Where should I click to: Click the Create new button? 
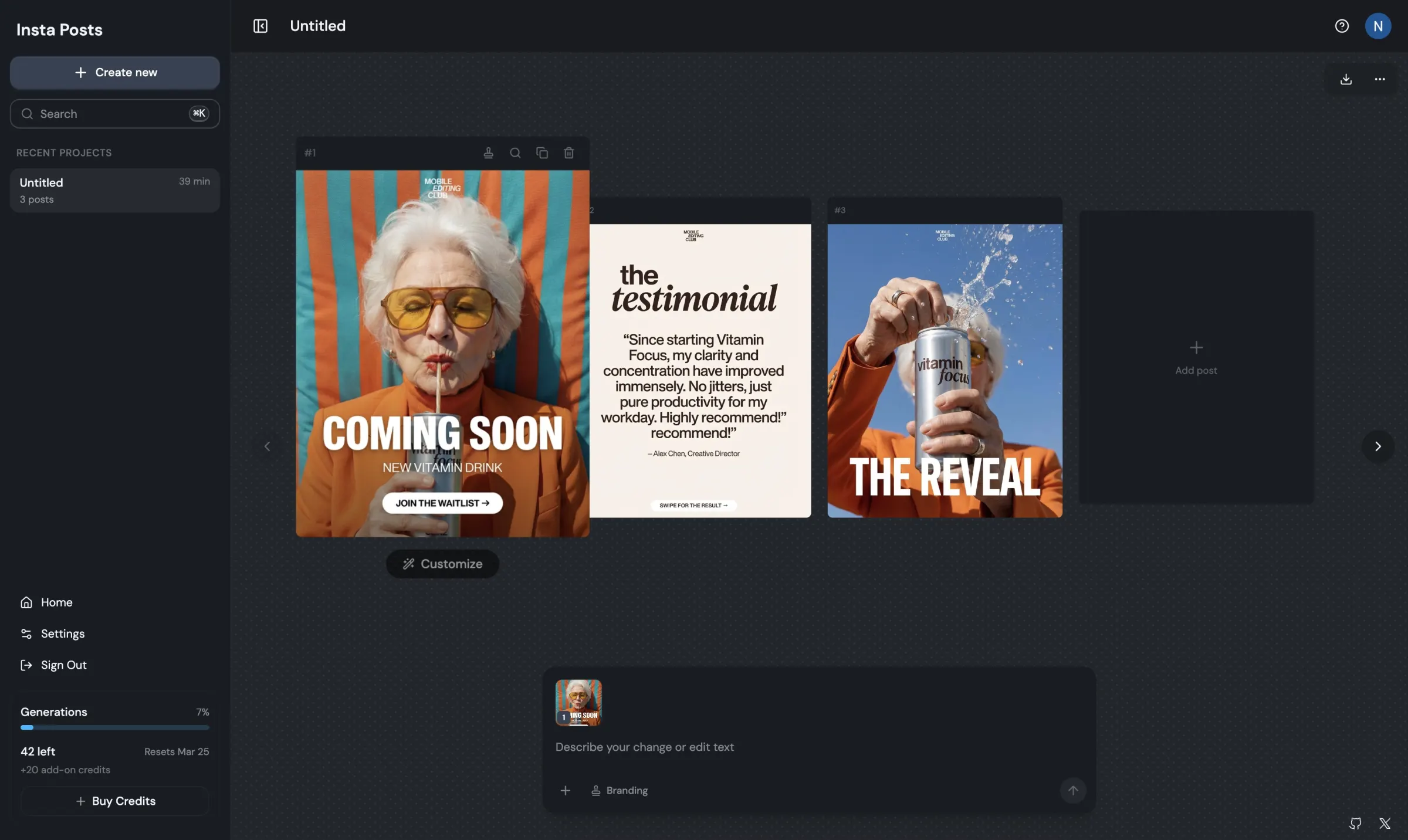tap(114, 72)
